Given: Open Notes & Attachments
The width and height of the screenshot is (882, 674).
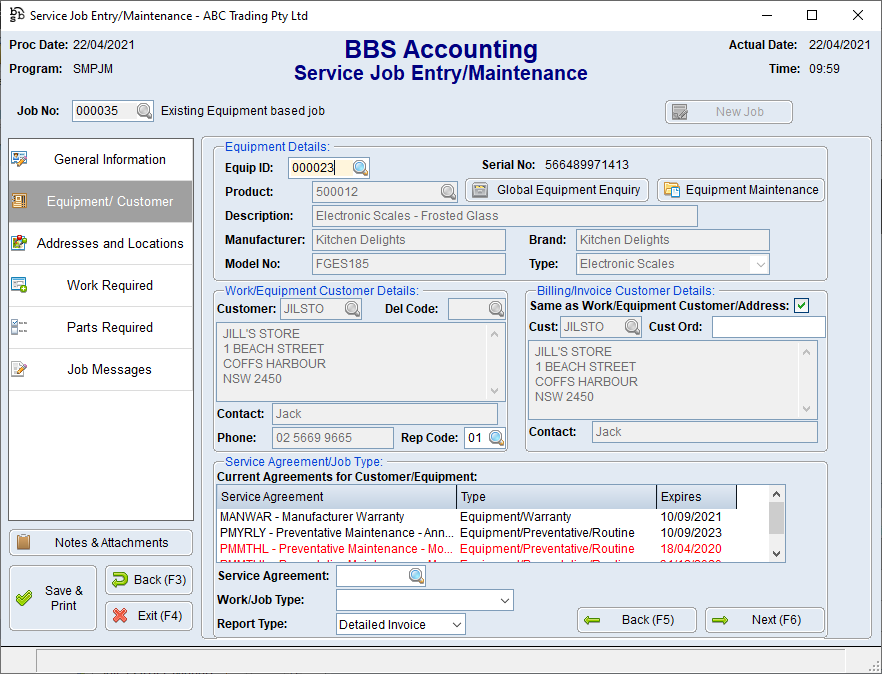Looking at the screenshot, I should (100, 542).
